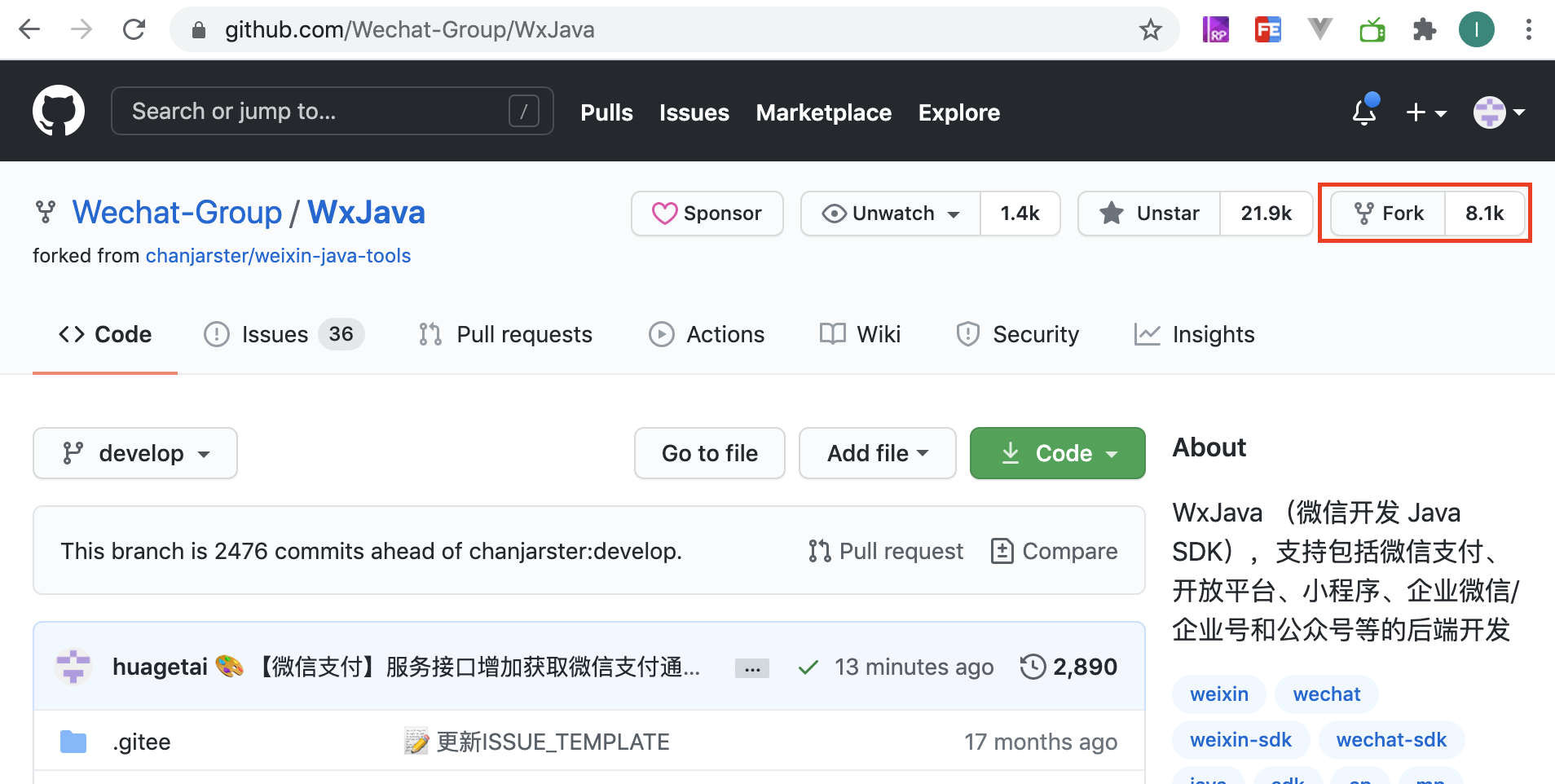Open the .gitee folder
The width and height of the screenshot is (1555, 784).
tap(142, 742)
